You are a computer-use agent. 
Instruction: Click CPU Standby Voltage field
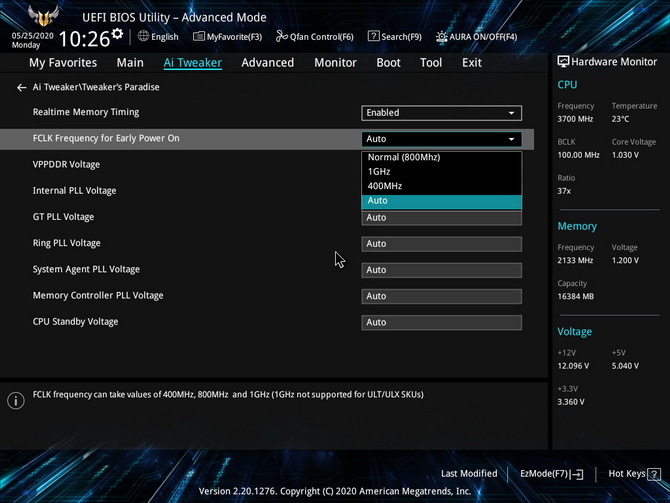point(441,323)
